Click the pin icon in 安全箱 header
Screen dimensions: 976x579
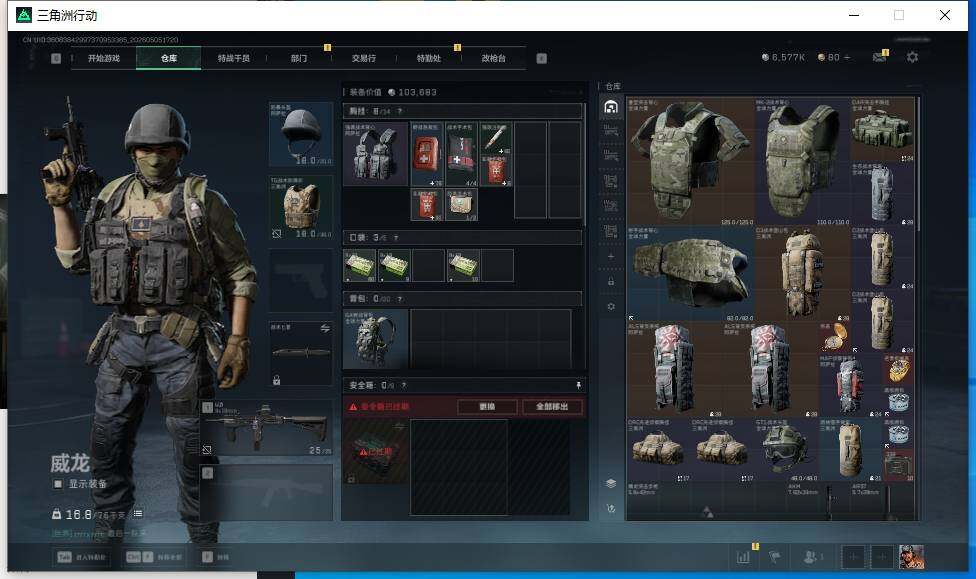coord(578,385)
